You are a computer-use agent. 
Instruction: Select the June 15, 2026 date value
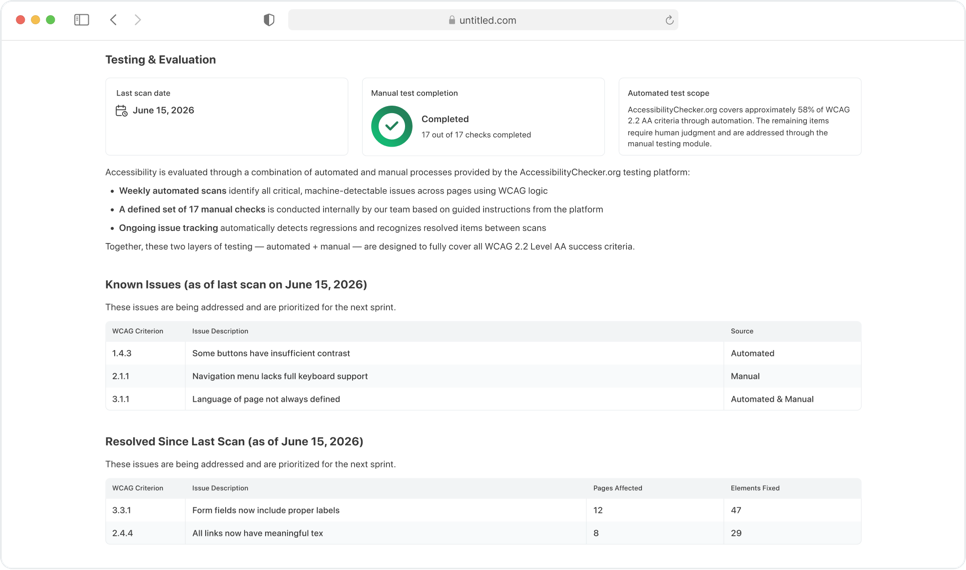click(163, 110)
